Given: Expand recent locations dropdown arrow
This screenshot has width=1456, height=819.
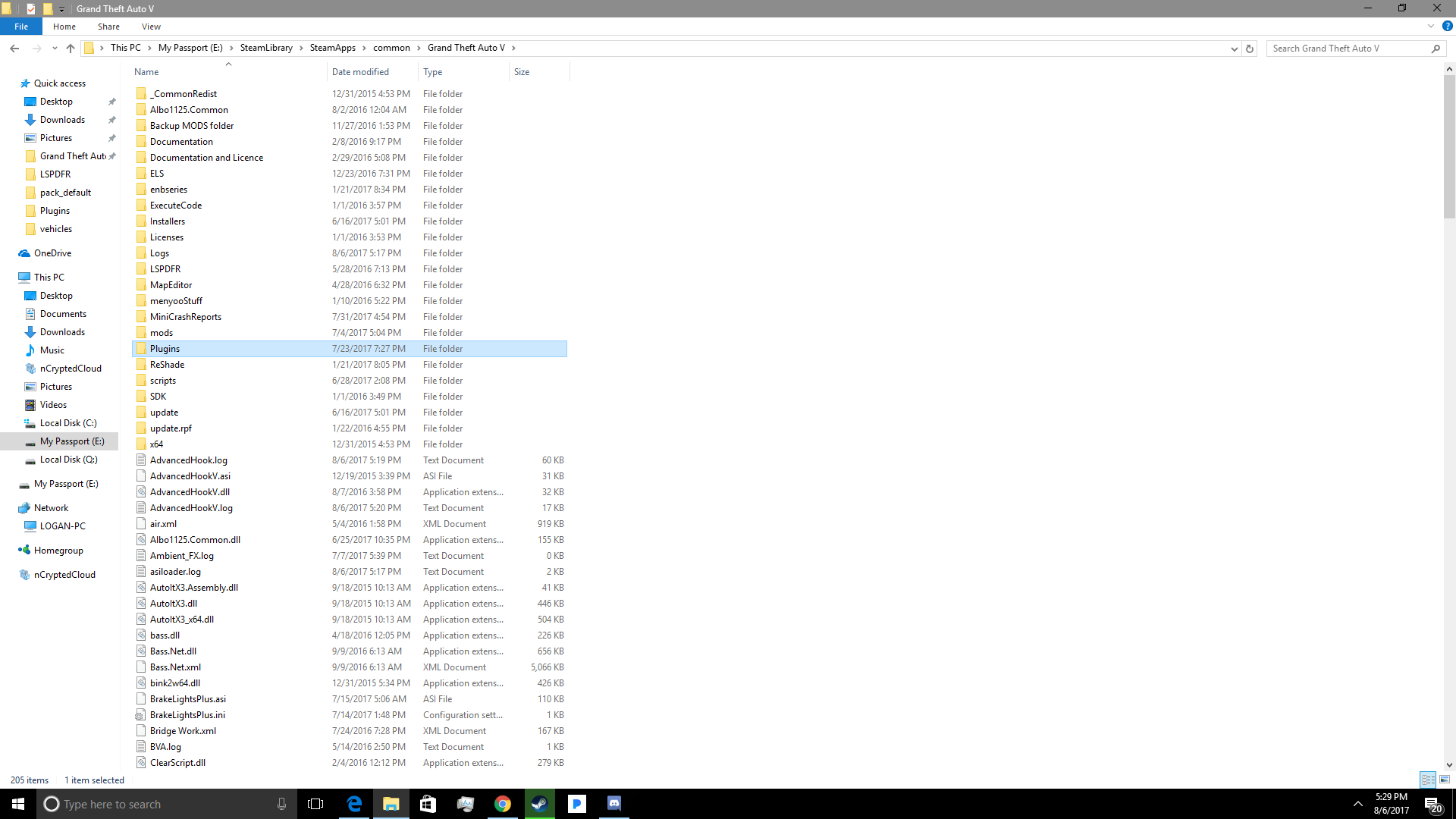Looking at the screenshot, I should tap(55, 48).
